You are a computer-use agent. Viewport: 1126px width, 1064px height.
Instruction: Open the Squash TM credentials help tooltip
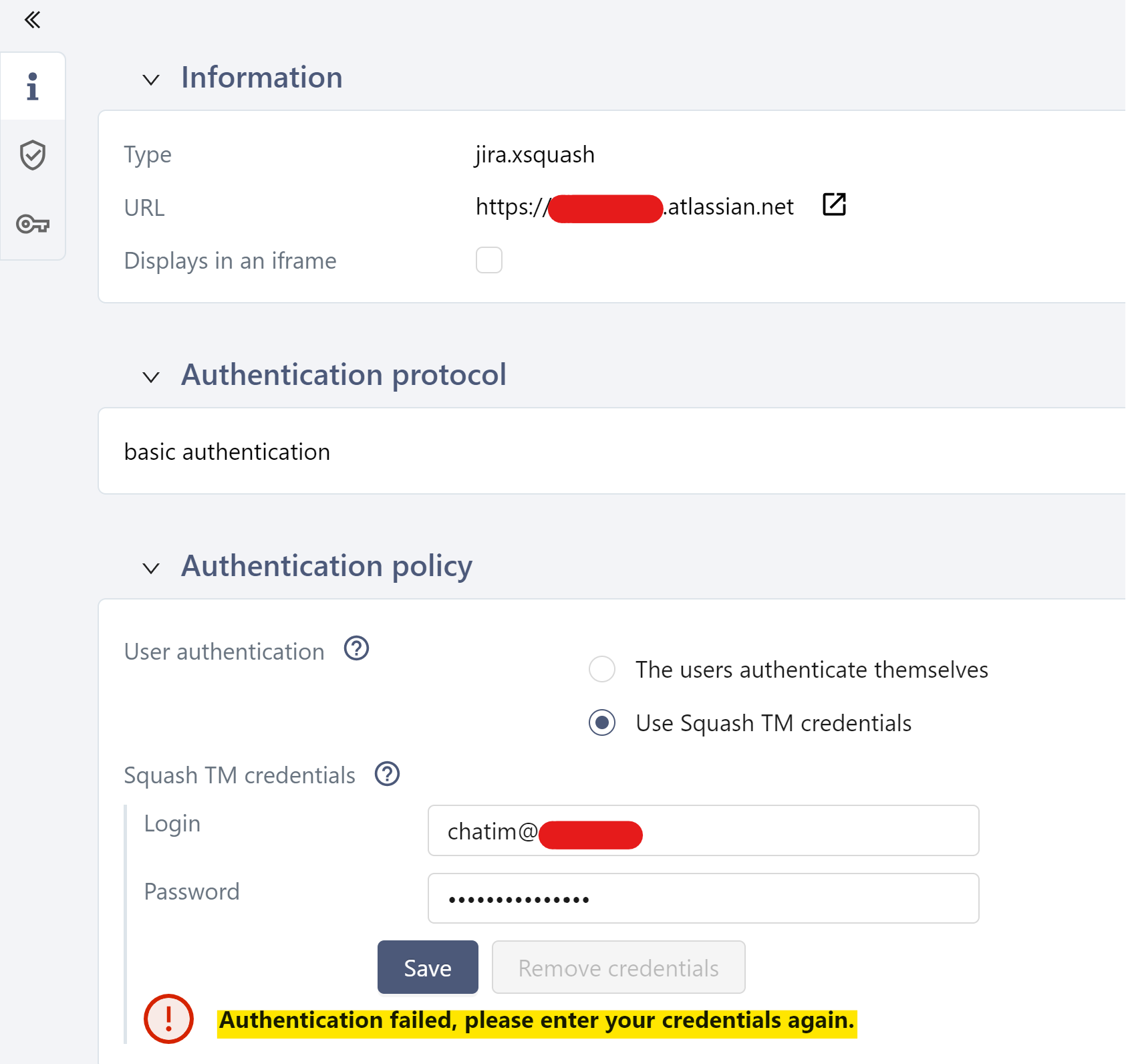click(386, 774)
